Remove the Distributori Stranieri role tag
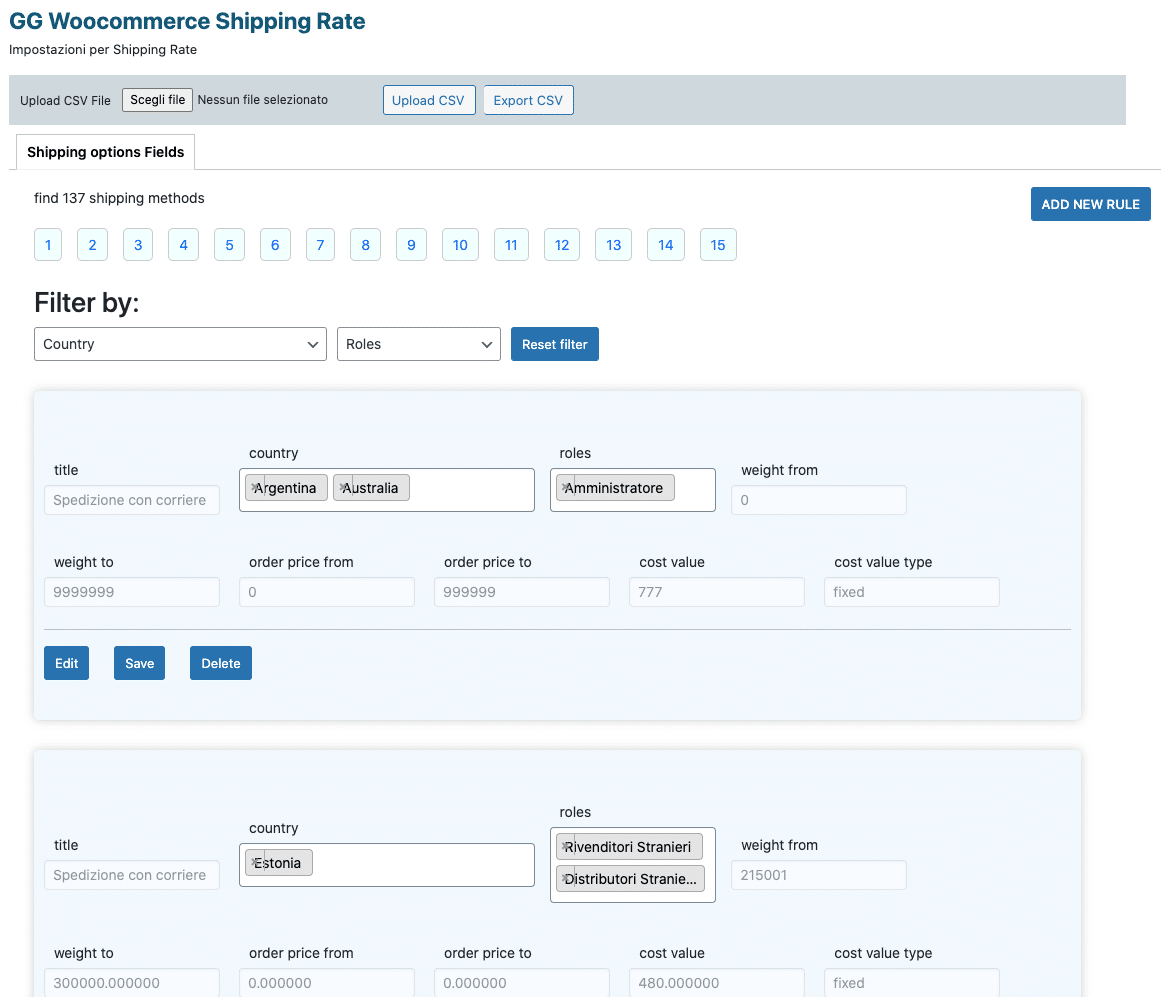The image size is (1171, 997). coord(565,878)
